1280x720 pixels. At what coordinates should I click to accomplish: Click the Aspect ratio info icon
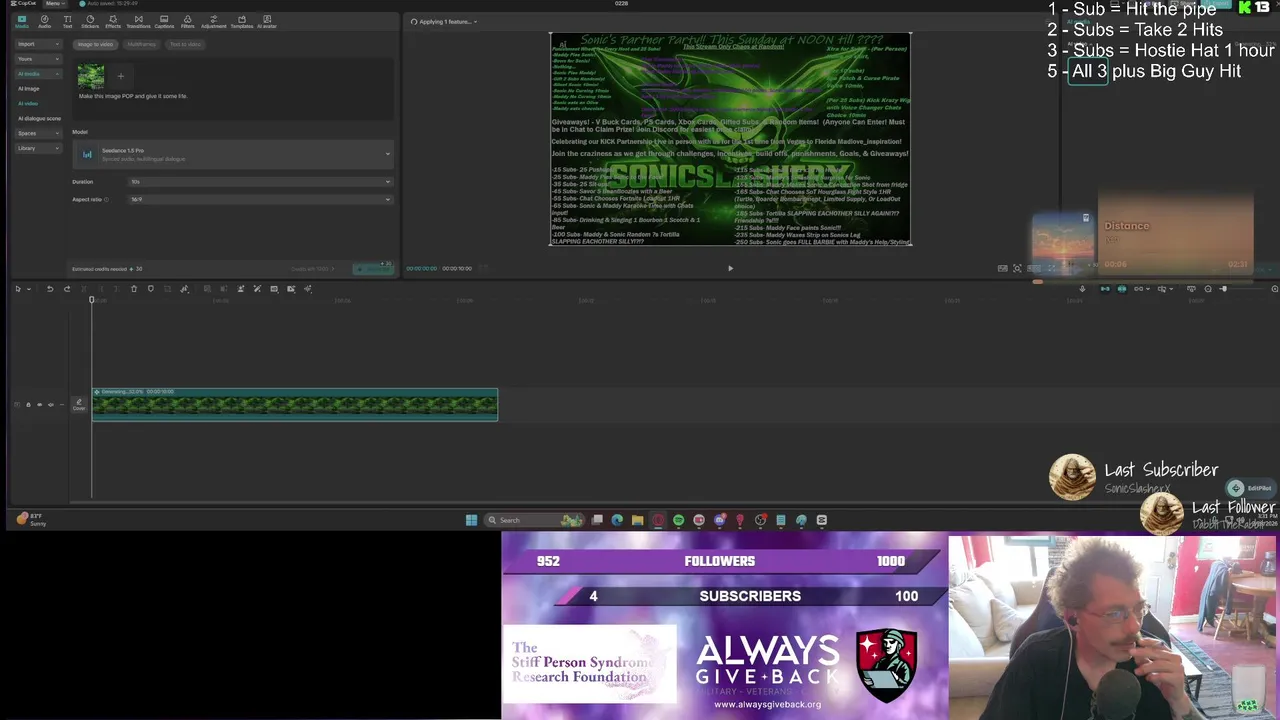[x=107, y=199]
